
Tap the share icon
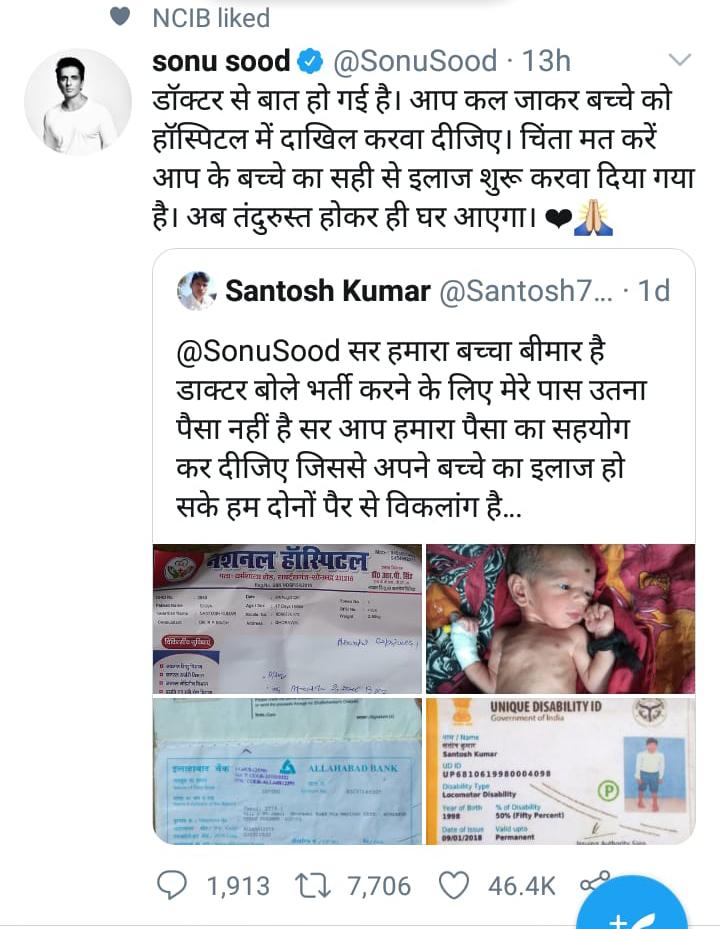pyautogui.click(x=594, y=882)
